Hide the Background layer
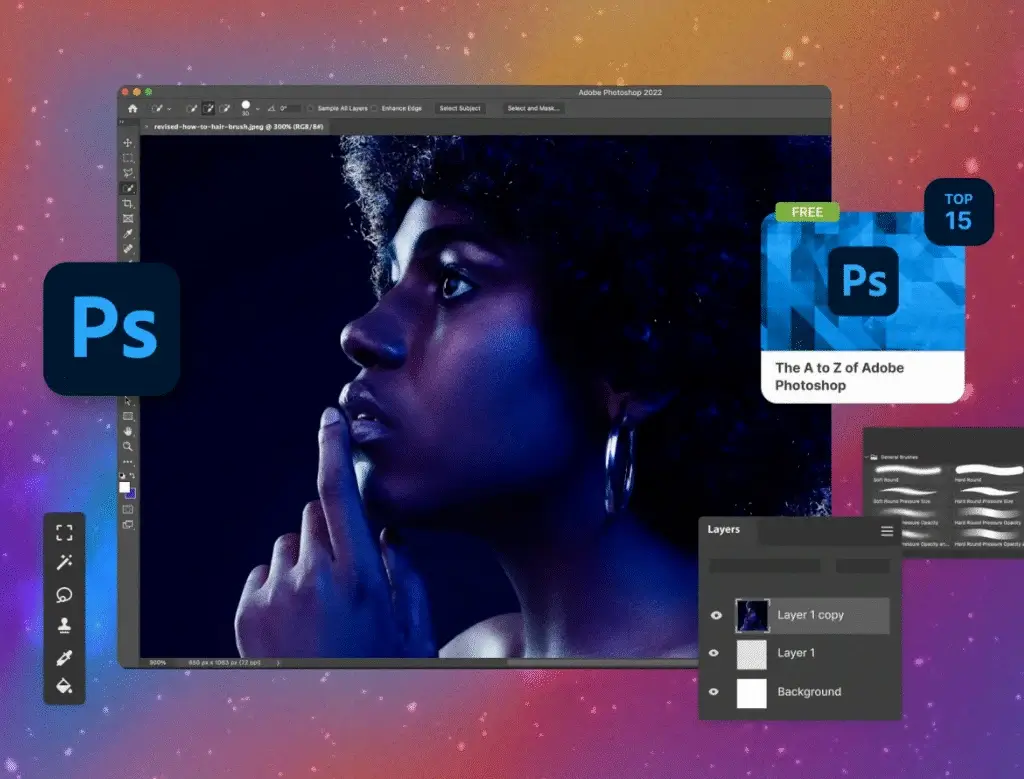The image size is (1024, 779). (714, 692)
